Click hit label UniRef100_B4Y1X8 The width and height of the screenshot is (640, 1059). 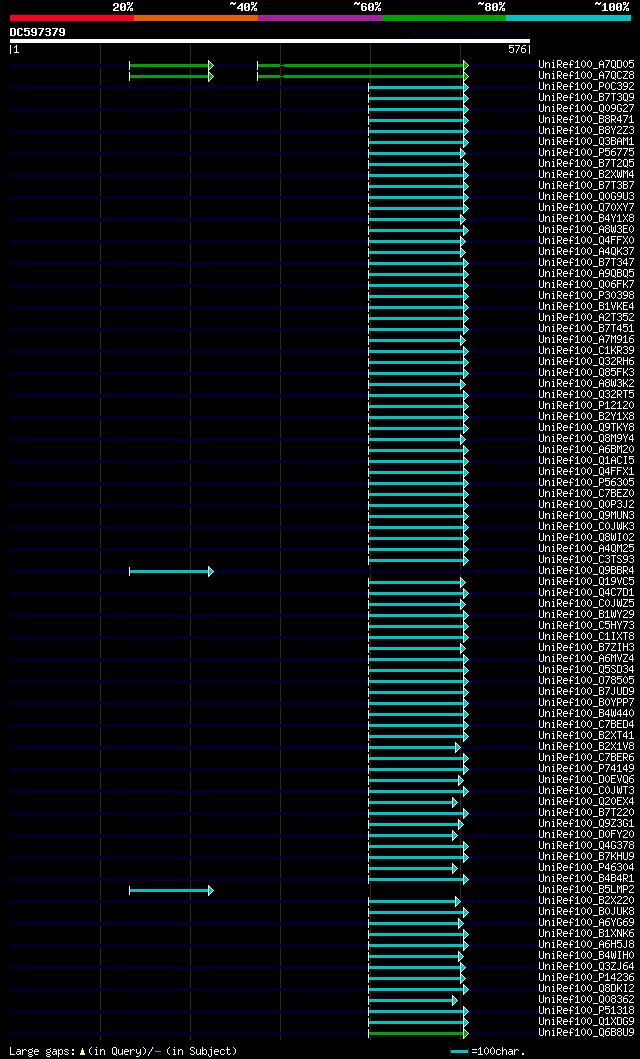pos(586,218)
